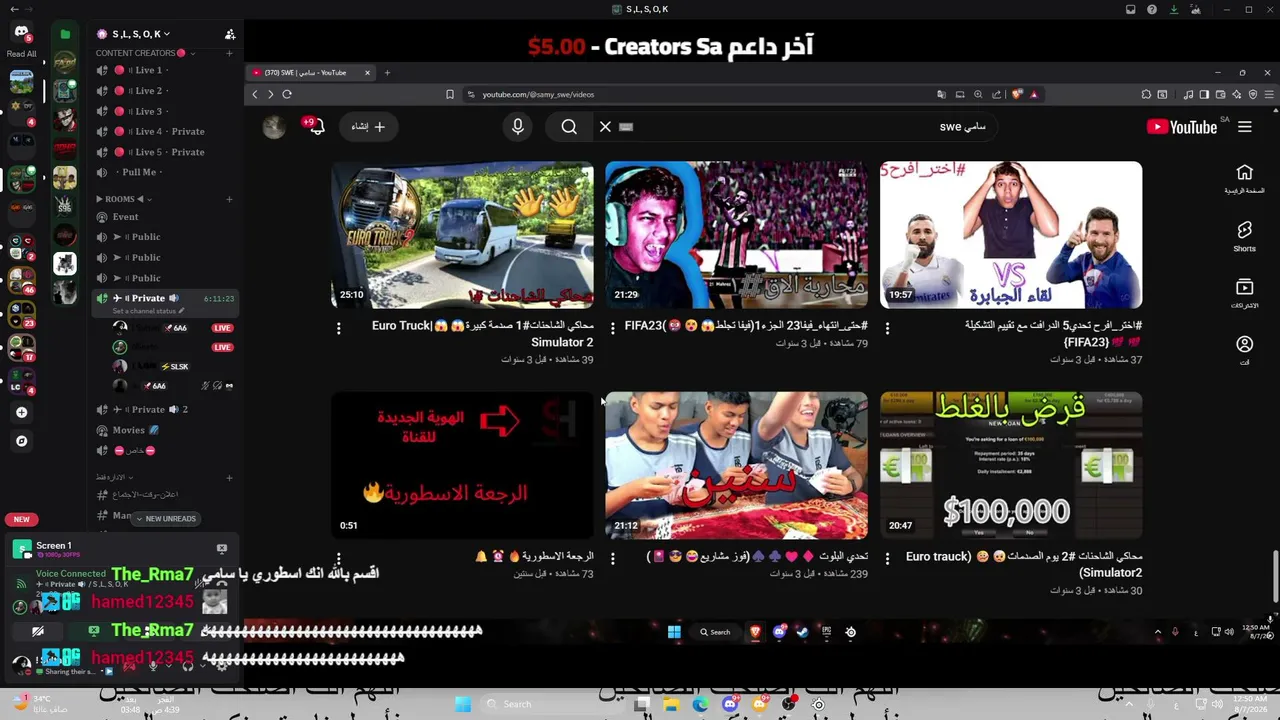The image size is (1280, 720).
Task: Create channel in ROOMS category
Action: [229, 199]
